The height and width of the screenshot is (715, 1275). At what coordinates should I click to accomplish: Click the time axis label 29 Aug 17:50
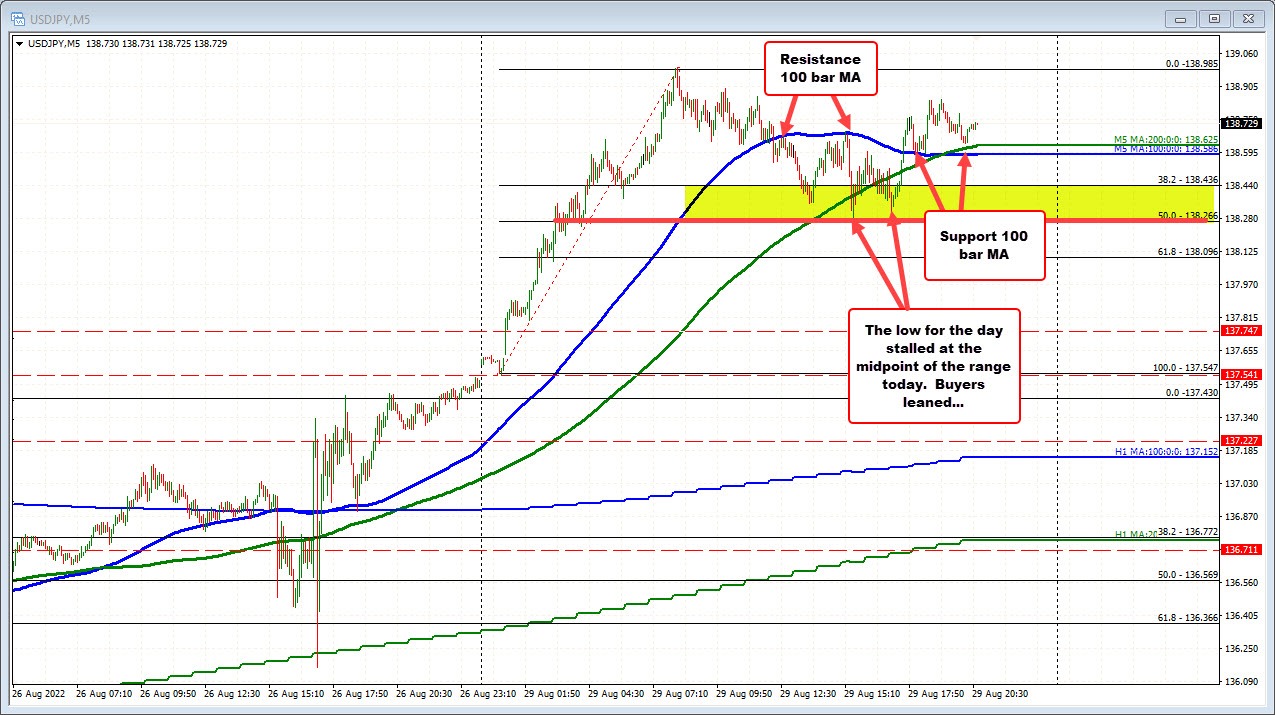click(937, 692)
